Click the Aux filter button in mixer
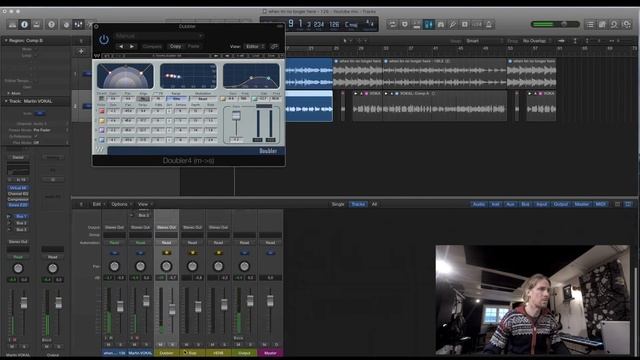This screenshot has width=640, height=360. [510, 204]
